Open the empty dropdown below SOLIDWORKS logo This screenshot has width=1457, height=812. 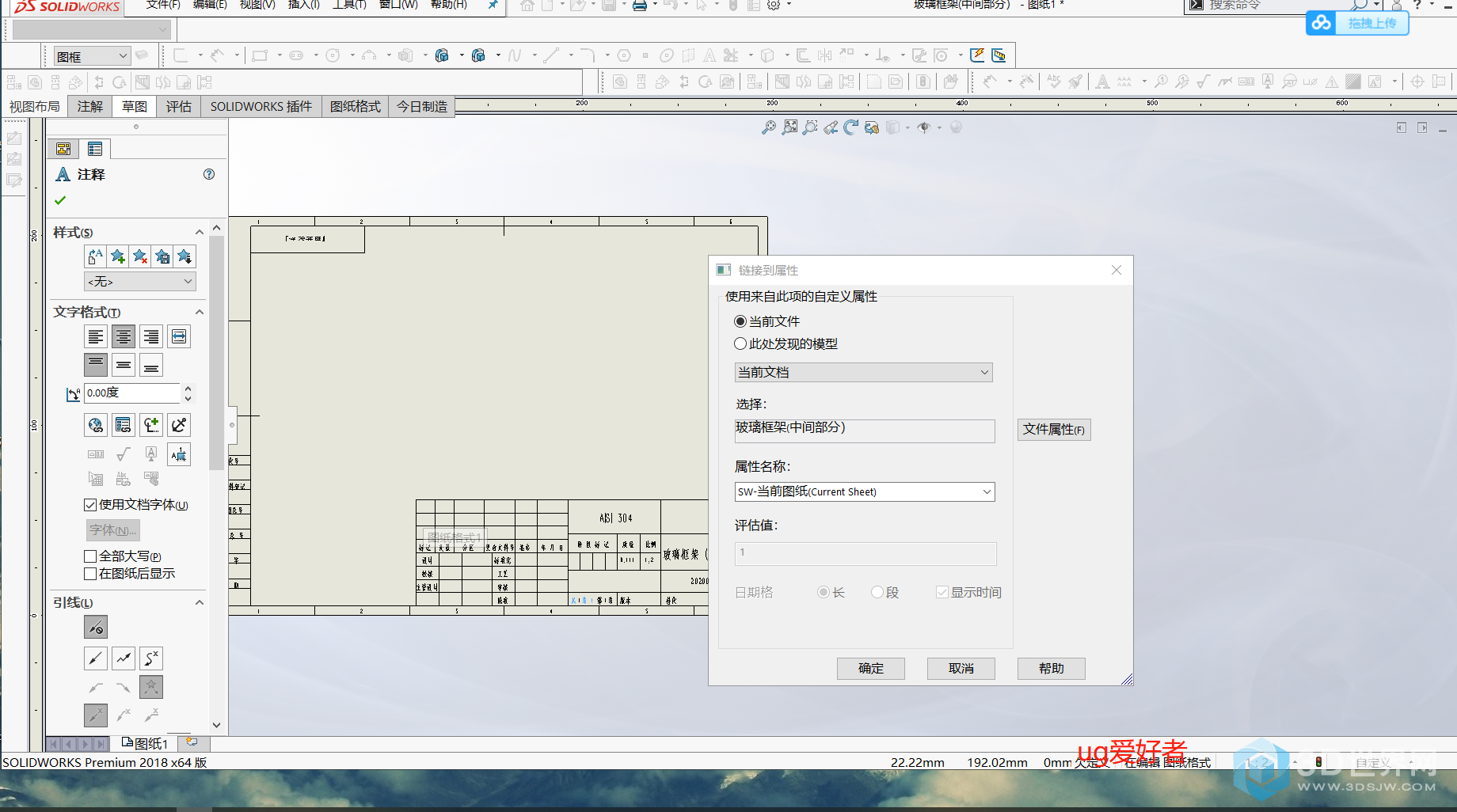(92, 30)
